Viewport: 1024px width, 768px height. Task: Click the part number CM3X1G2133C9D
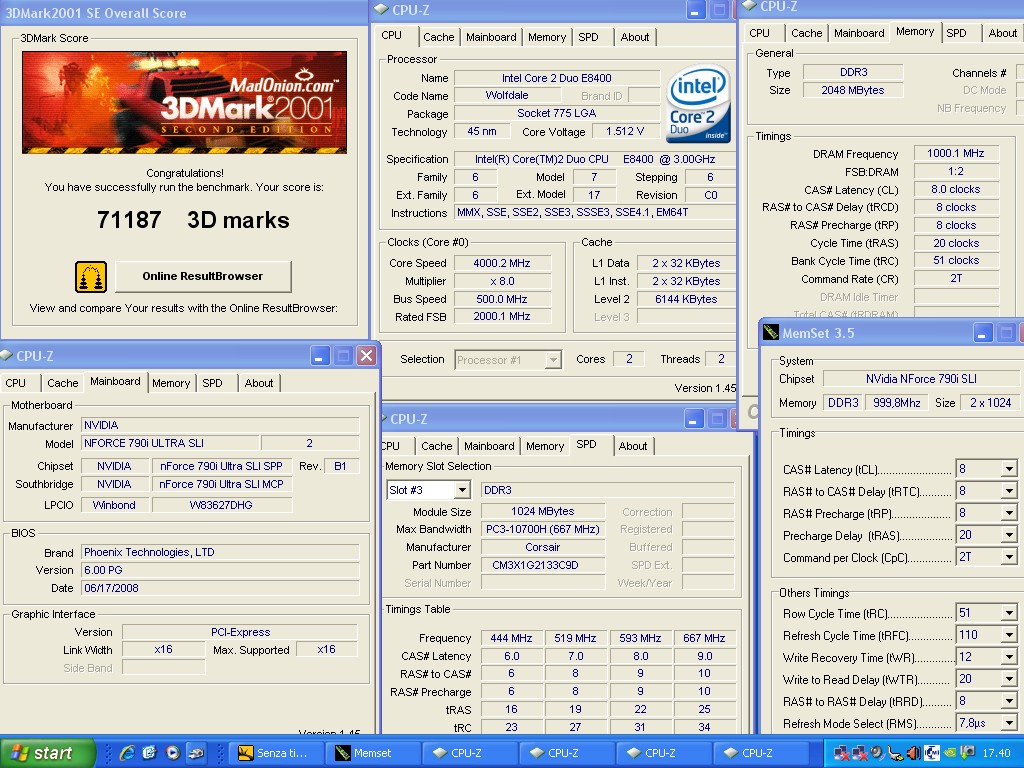click(543, 565)
